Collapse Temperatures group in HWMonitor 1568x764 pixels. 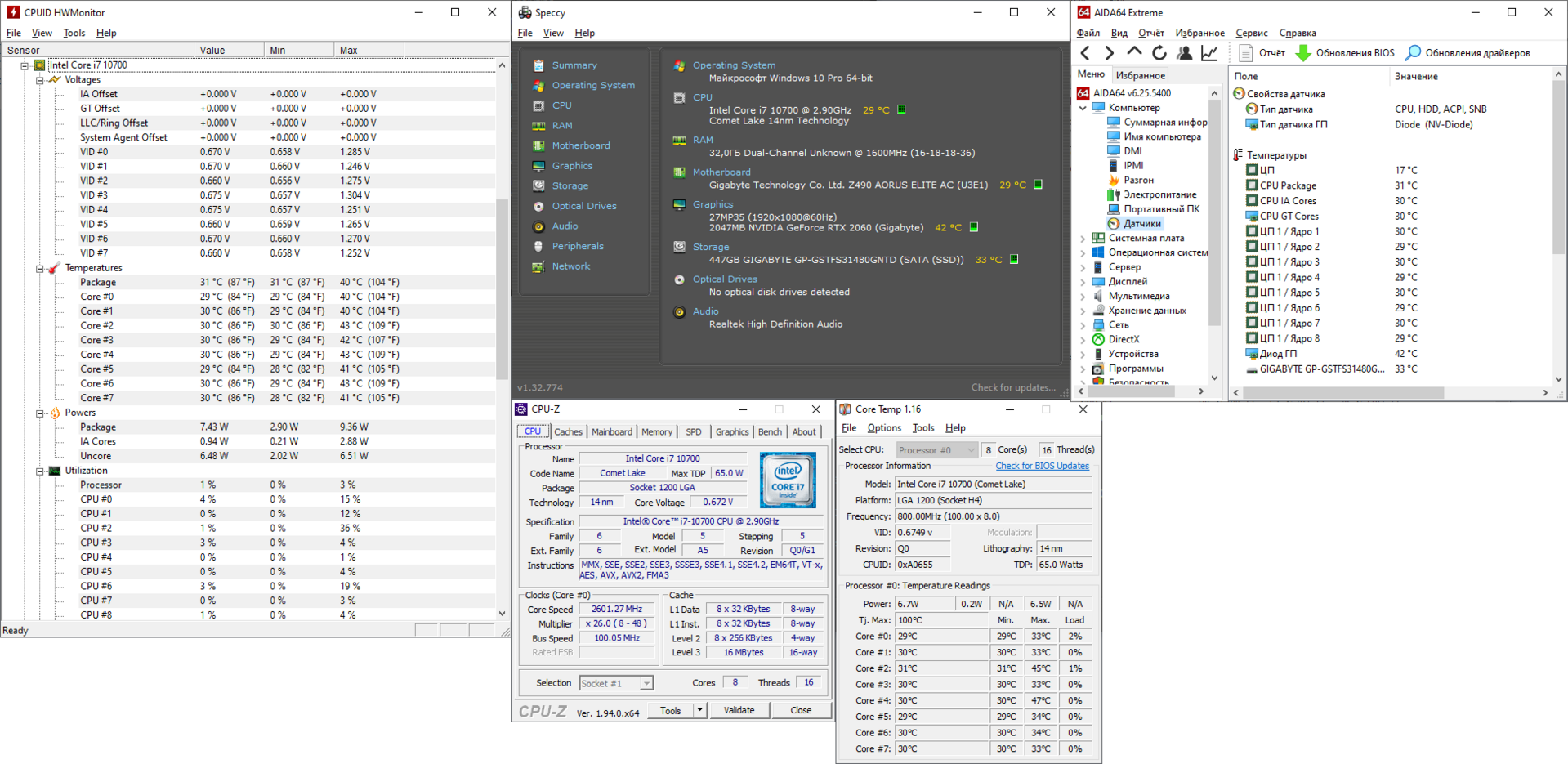point(39,268)
